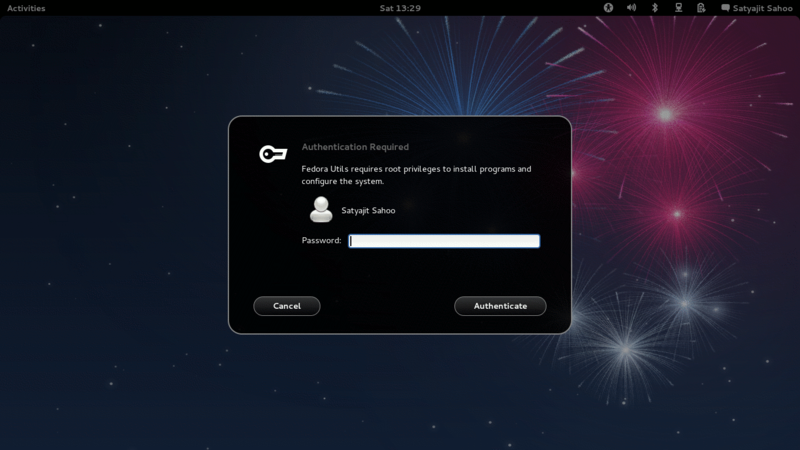
Task: Open the Activities overview
Action: pos(26,8)
